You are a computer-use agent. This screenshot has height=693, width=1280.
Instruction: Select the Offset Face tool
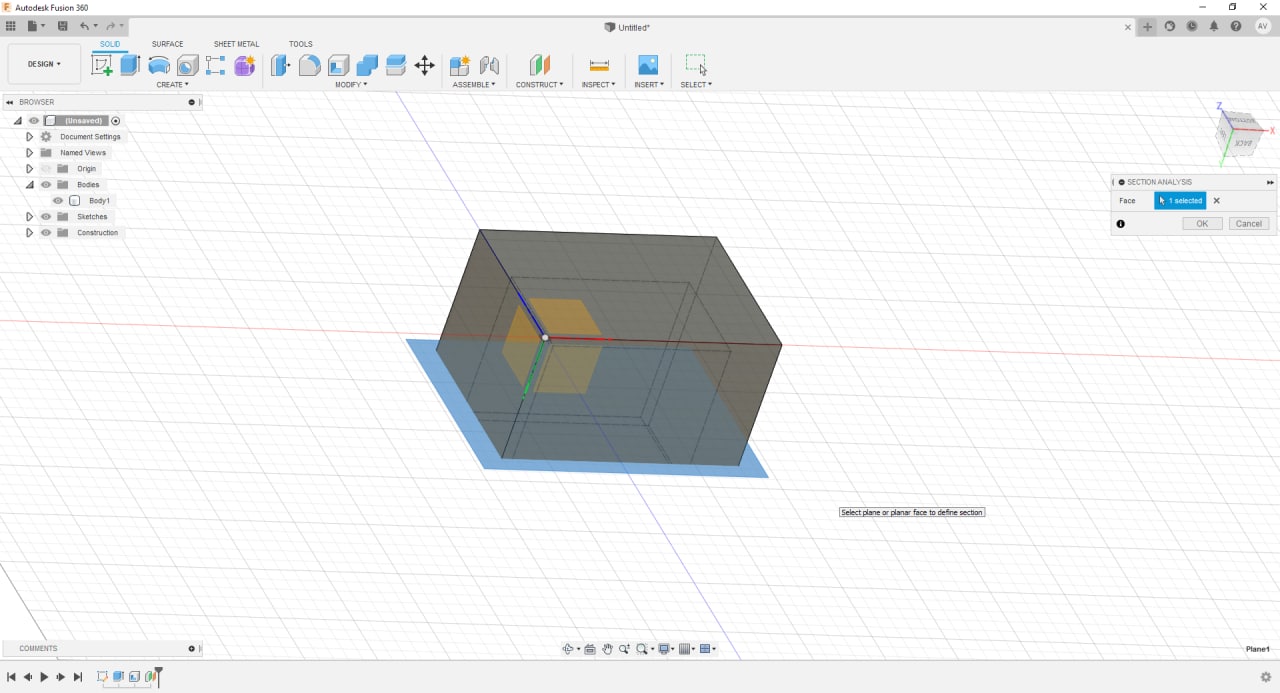pos(396,65)
